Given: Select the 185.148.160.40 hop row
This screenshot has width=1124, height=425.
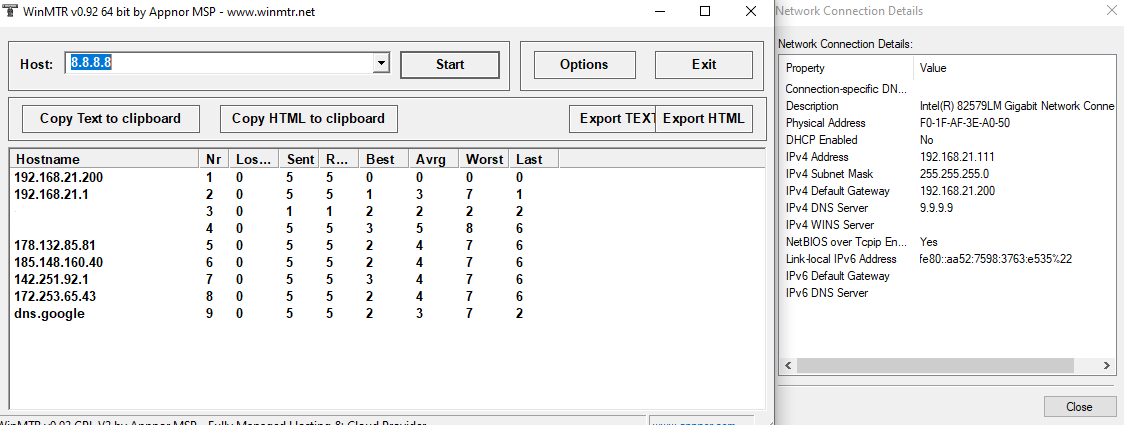Looking at the screenshot, I should [285, 262].
